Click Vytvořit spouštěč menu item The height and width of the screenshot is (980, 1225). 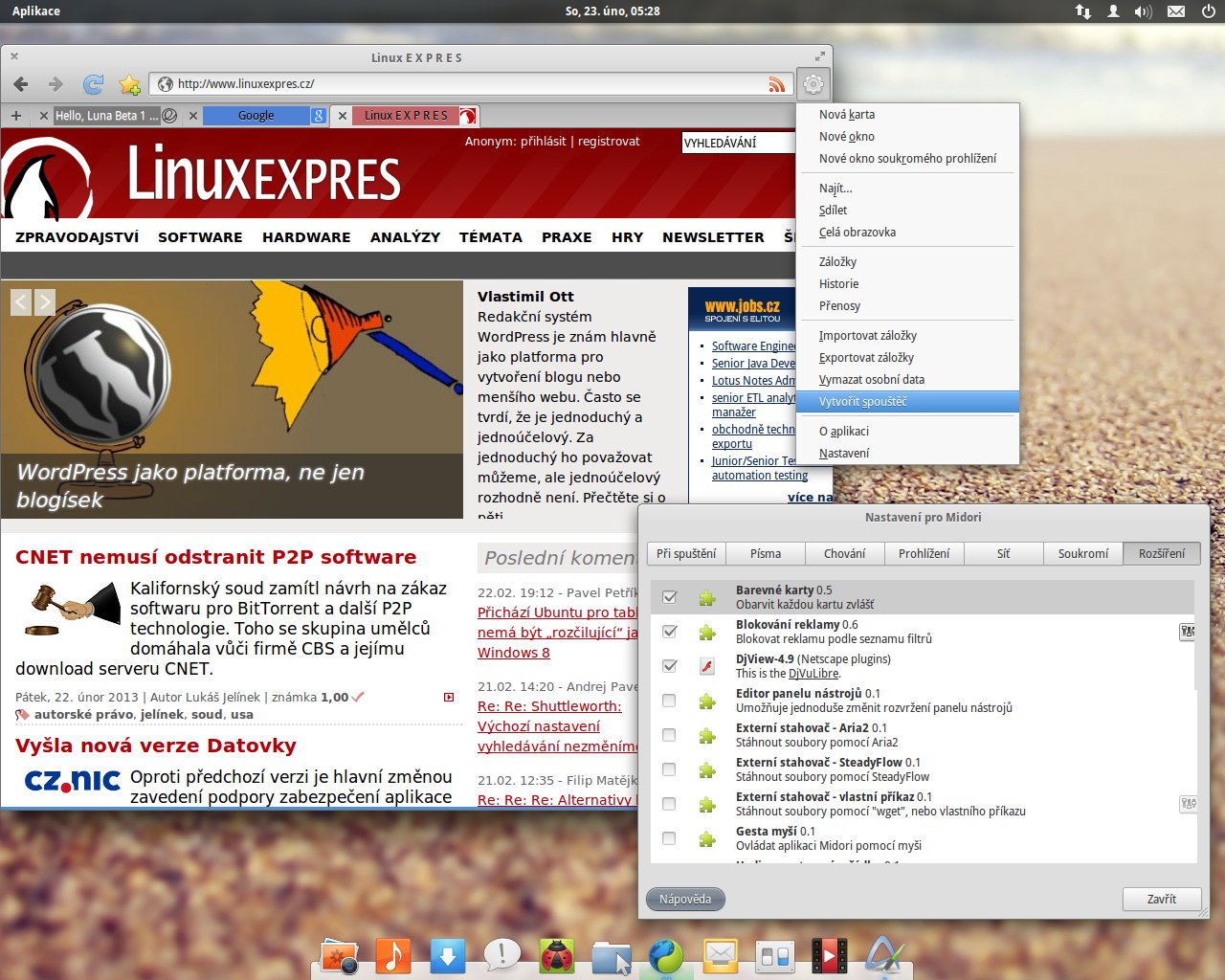tap(907, 402)
